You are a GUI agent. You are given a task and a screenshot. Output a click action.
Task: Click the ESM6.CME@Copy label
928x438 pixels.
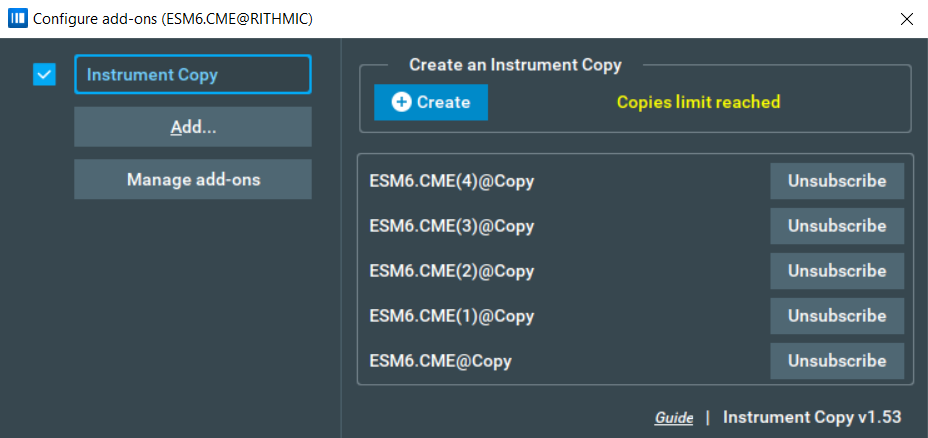point(440,361)
